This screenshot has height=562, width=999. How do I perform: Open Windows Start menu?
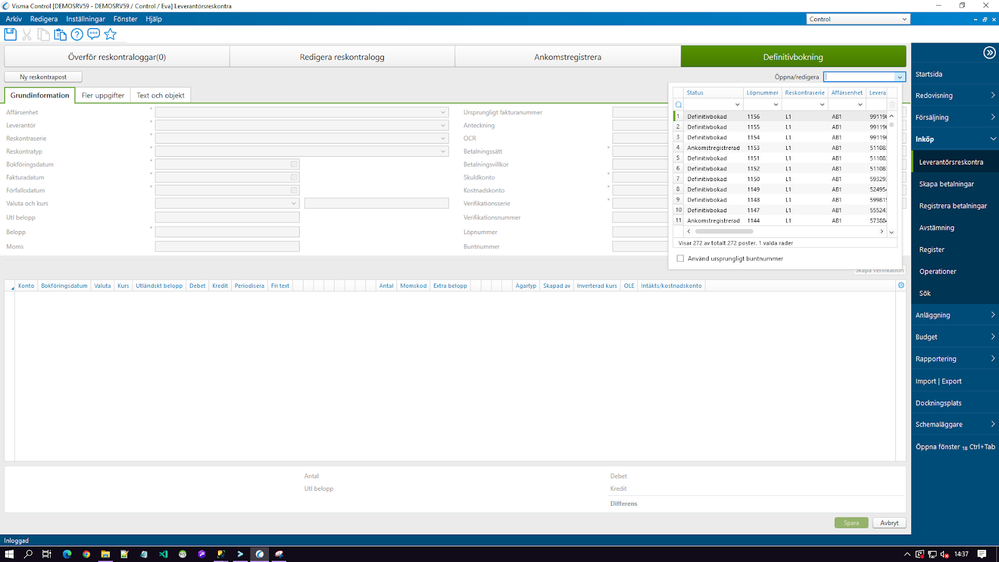tap(9, 554)
